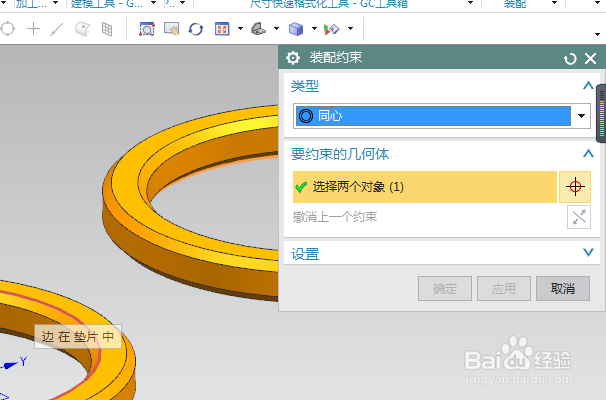Select the Pan view hand icon
The height and width of the screenshot is (400, 606).
172,29
